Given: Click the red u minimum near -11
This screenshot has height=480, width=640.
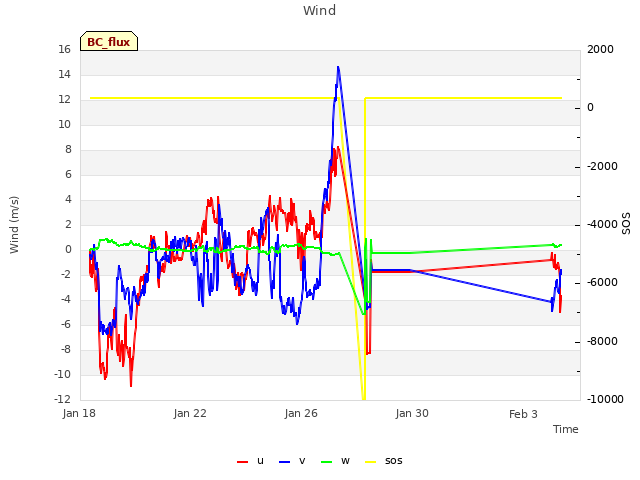Looking at the screenshot, I should coord(131,384).
